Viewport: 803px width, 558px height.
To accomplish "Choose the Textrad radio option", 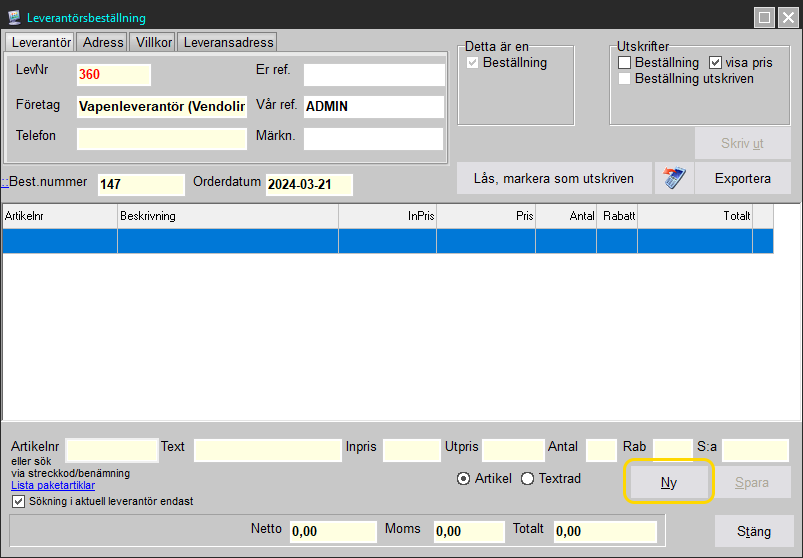I will [x=528, y=479].
